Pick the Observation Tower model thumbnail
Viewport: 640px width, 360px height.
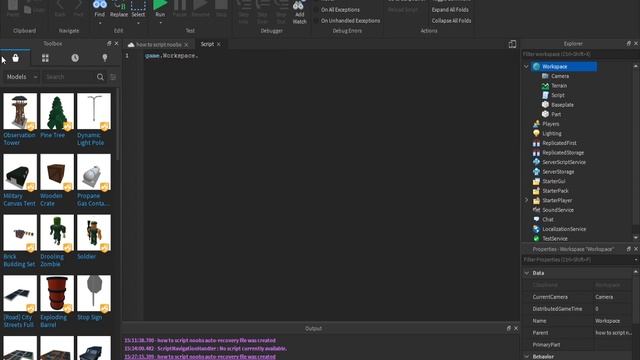click(20, 111)
